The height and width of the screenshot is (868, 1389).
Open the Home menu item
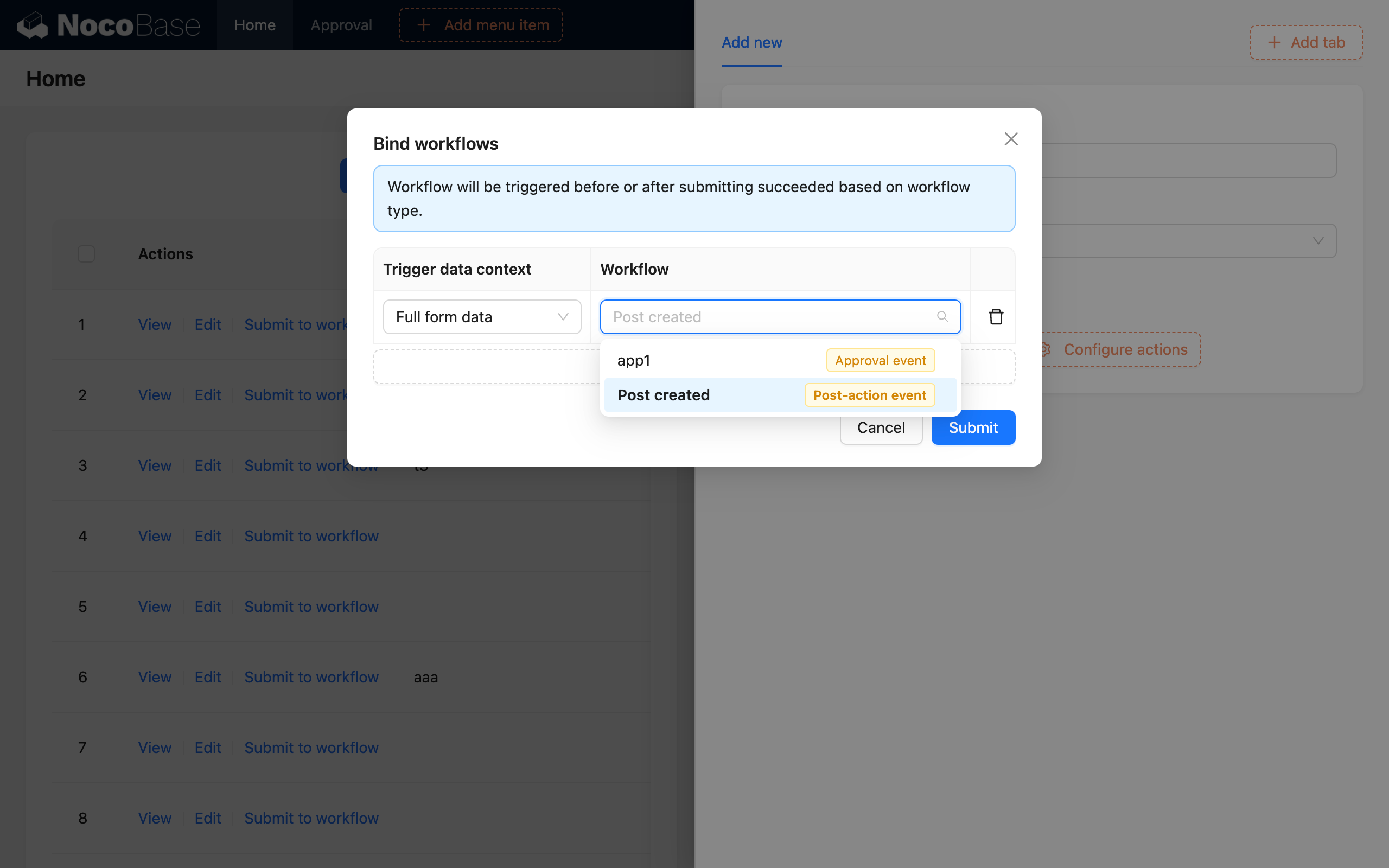coord(254,25)
